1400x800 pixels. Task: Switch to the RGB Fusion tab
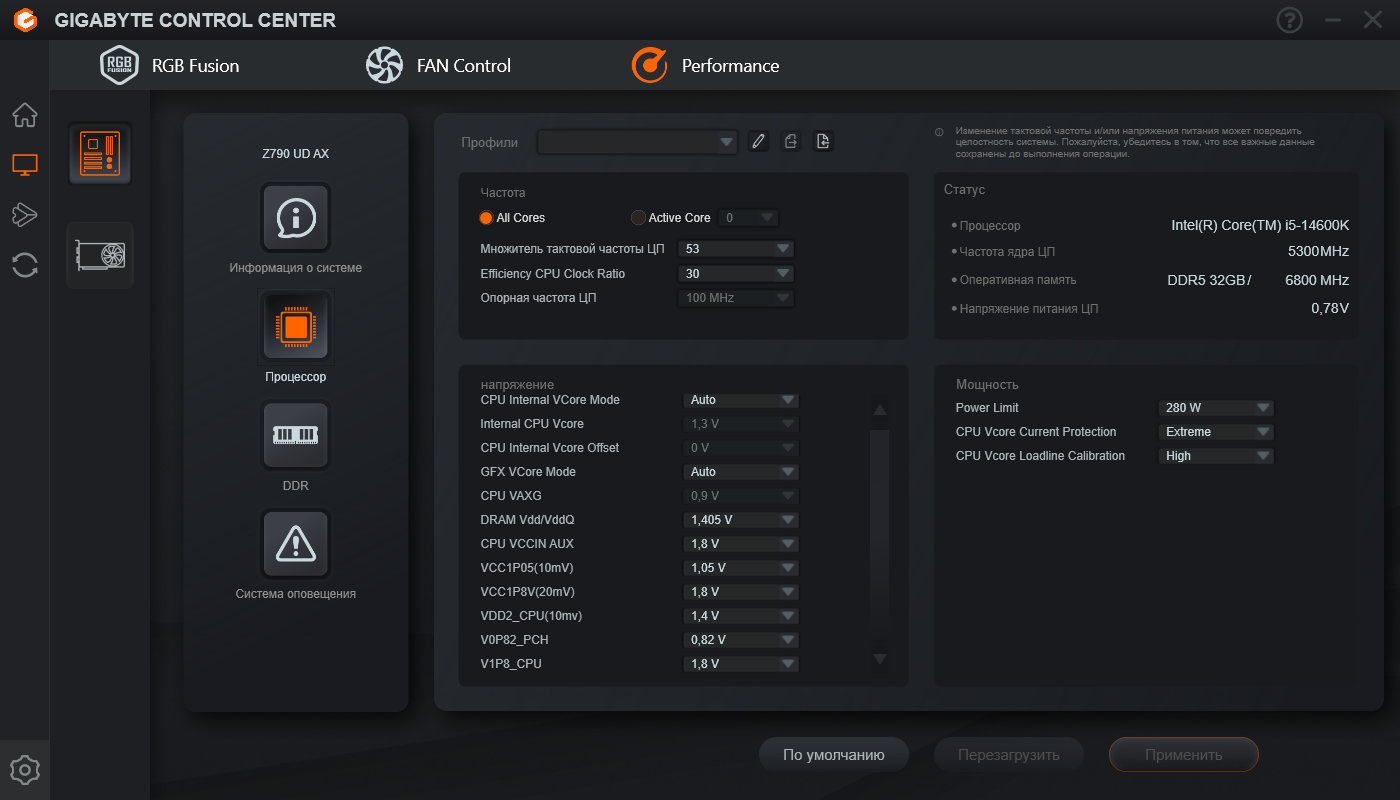tap(170, 66)
